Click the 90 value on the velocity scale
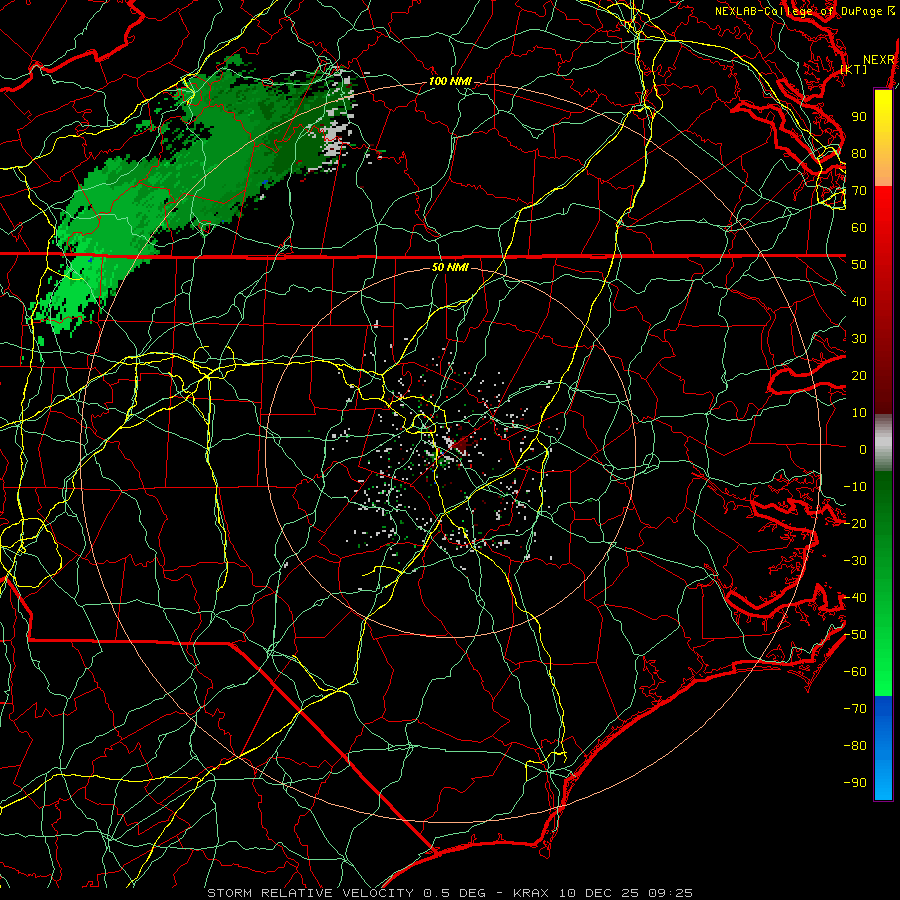The image size is (900, 900). tap(859, 117)
